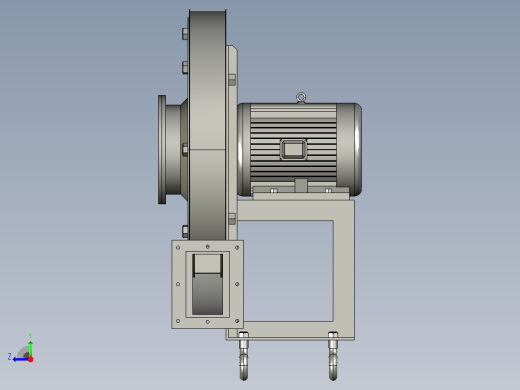The image size is (520, 390).
Task: Select the right caster wheel under frame
Action: 333,356
